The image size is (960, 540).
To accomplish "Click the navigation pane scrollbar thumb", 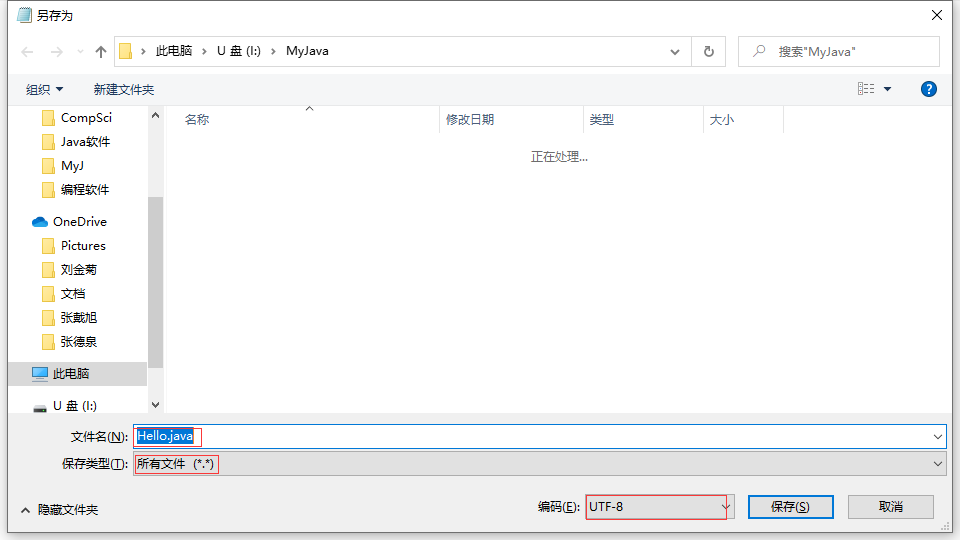I will pyautogui.click(x=156, y=282).
